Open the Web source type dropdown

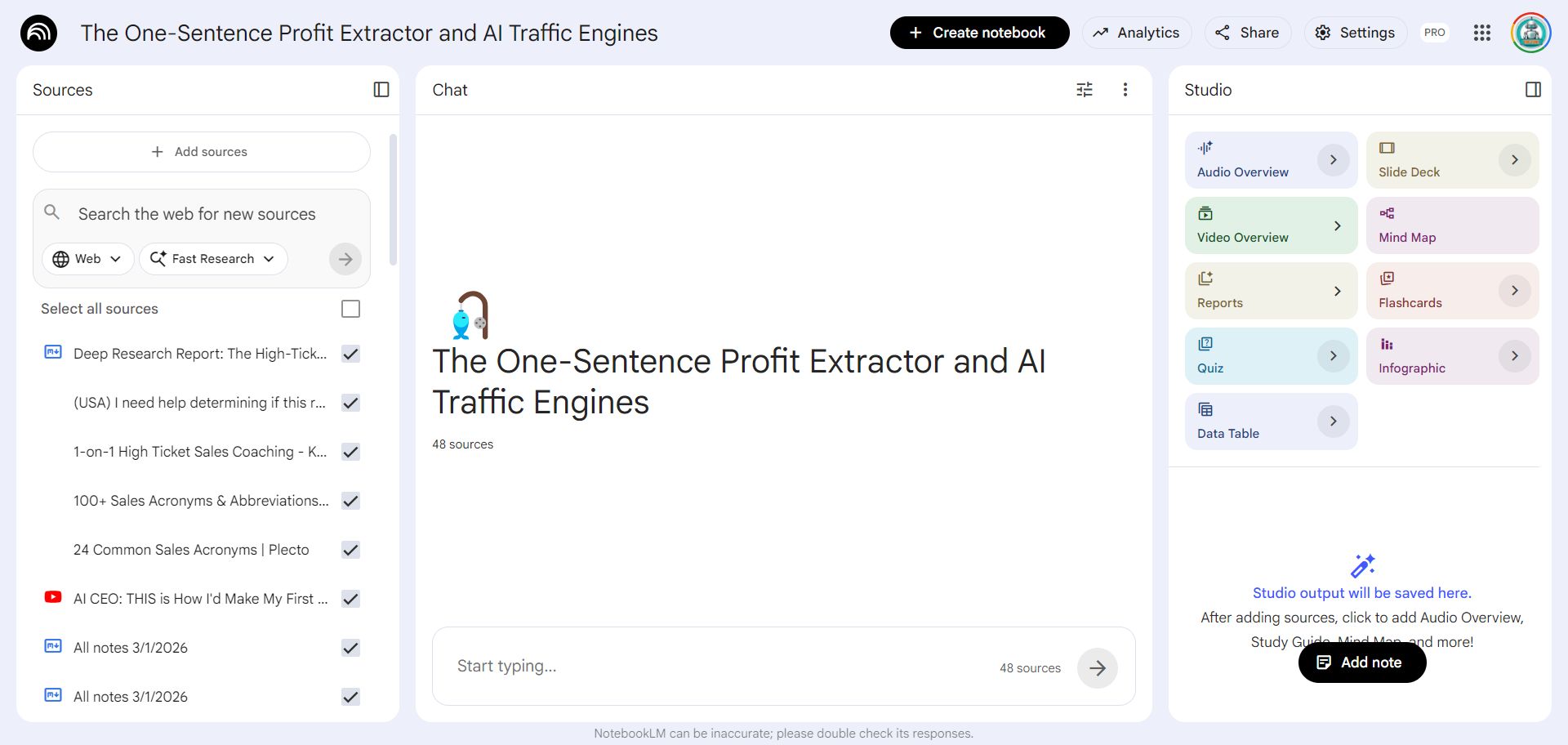point(87,259)
